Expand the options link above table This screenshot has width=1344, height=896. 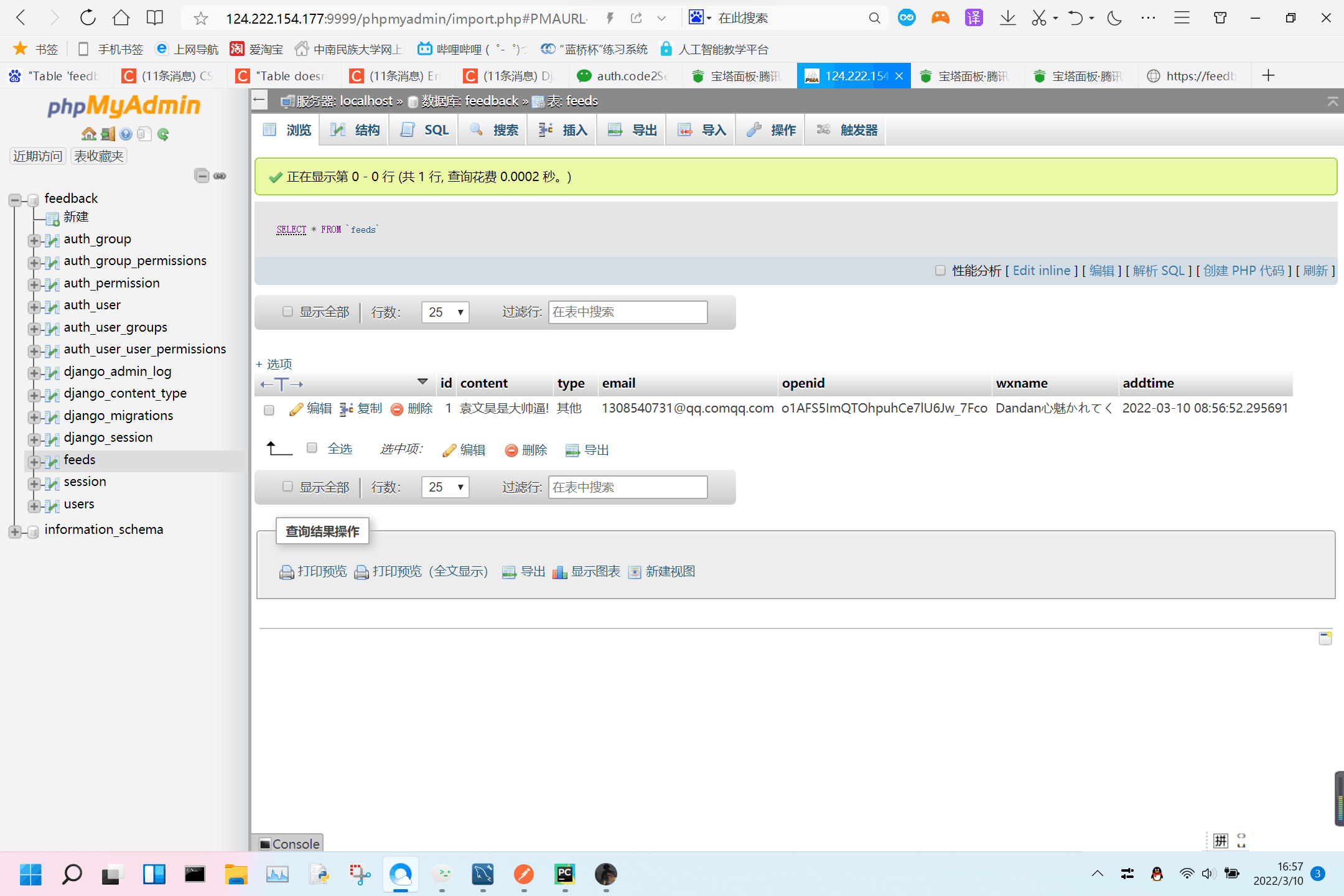pos(274,364)
